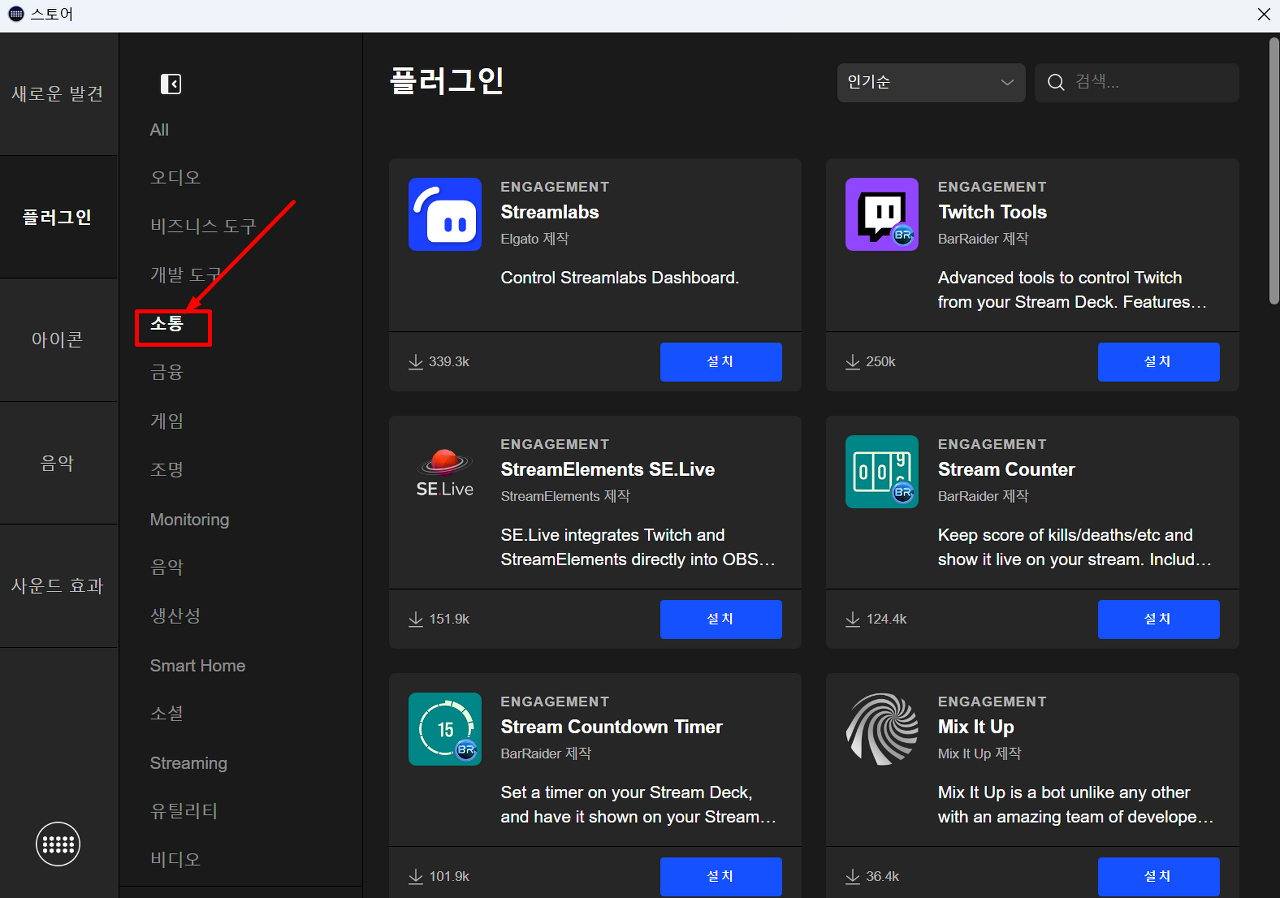This screenshot has width=1280, height=898.
Task: Select the 생산성 category
Action: [176, 615]
